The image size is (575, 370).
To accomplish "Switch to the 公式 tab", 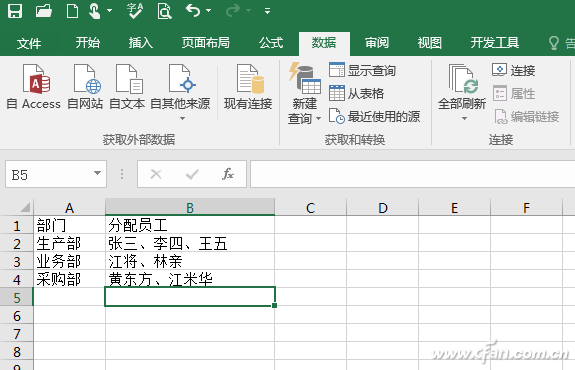I will point(271,43).
